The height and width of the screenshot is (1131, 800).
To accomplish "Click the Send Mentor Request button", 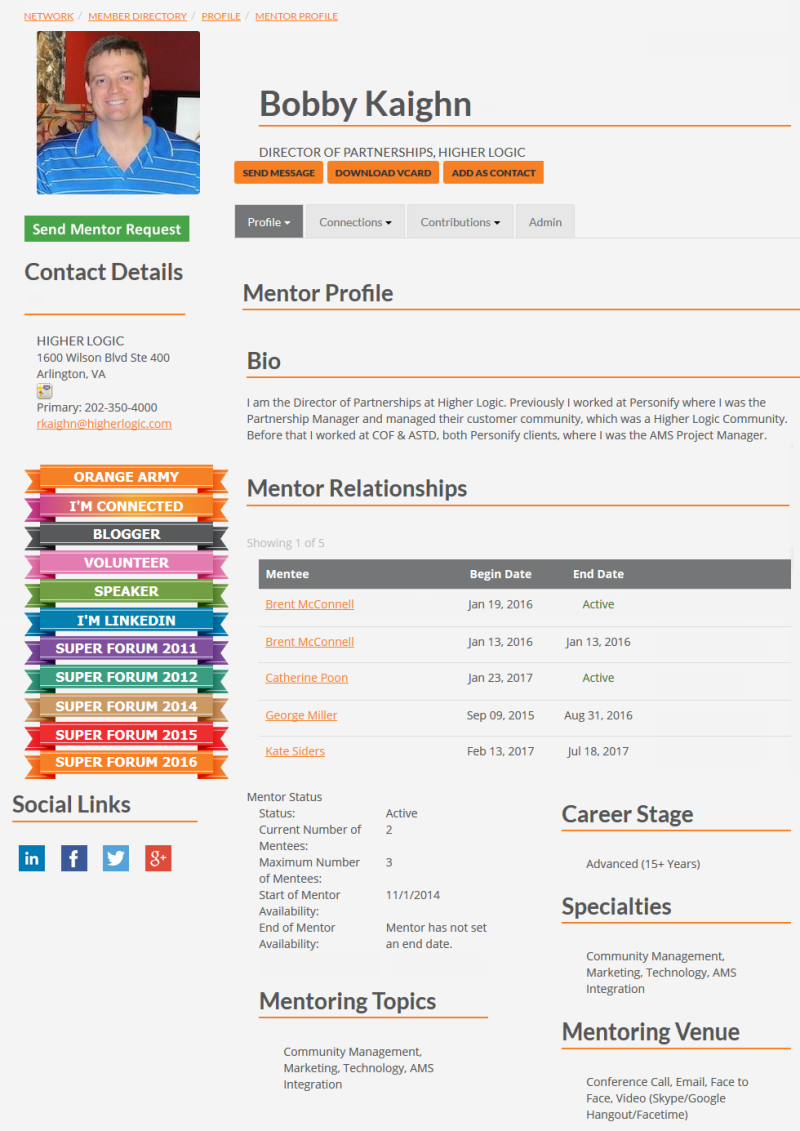I will pos(107,229).
